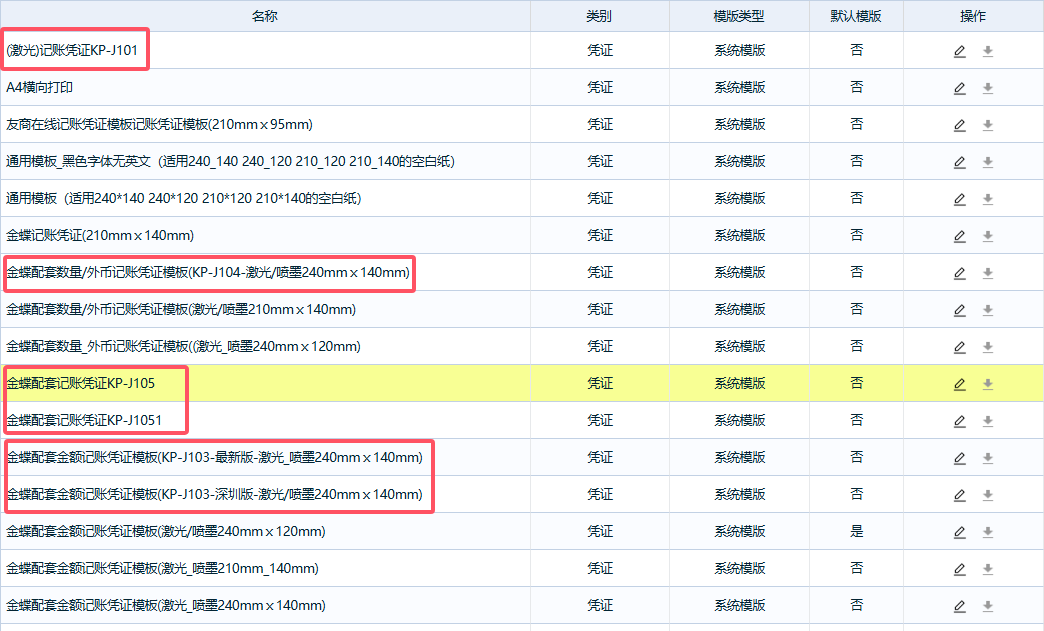Screen dimensions: 1044x631
Task: Download the KP-J103-深圳版 template
Action: click(x=988, y=495)
